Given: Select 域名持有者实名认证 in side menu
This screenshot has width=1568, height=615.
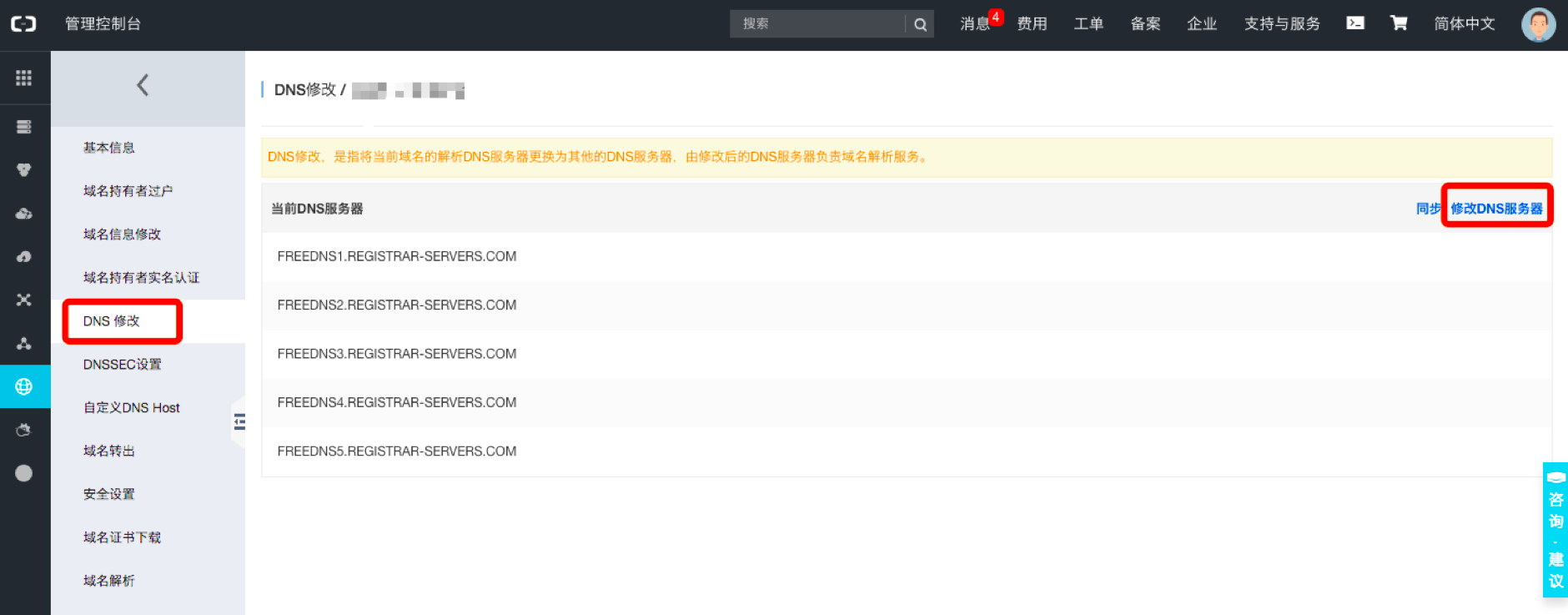Looking at the screenshot, I should point(142,278).
